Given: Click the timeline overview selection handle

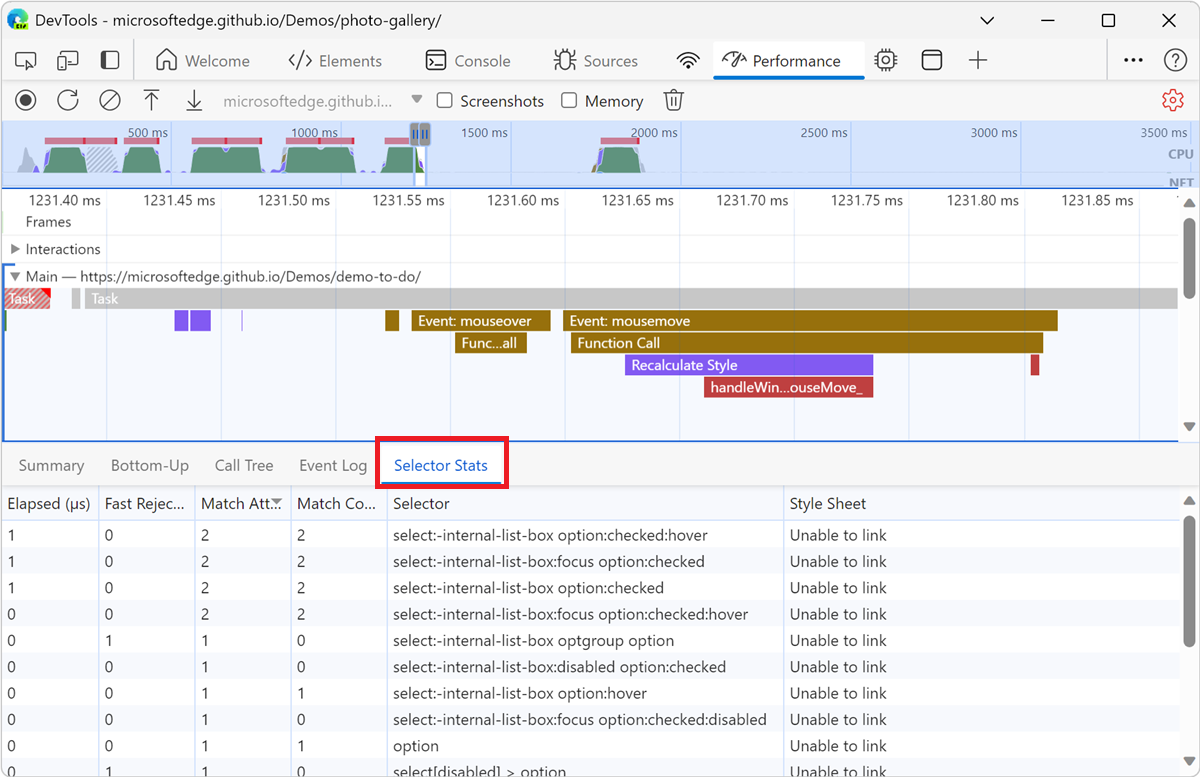Looking at the screenshot, I should pos(421,134).
